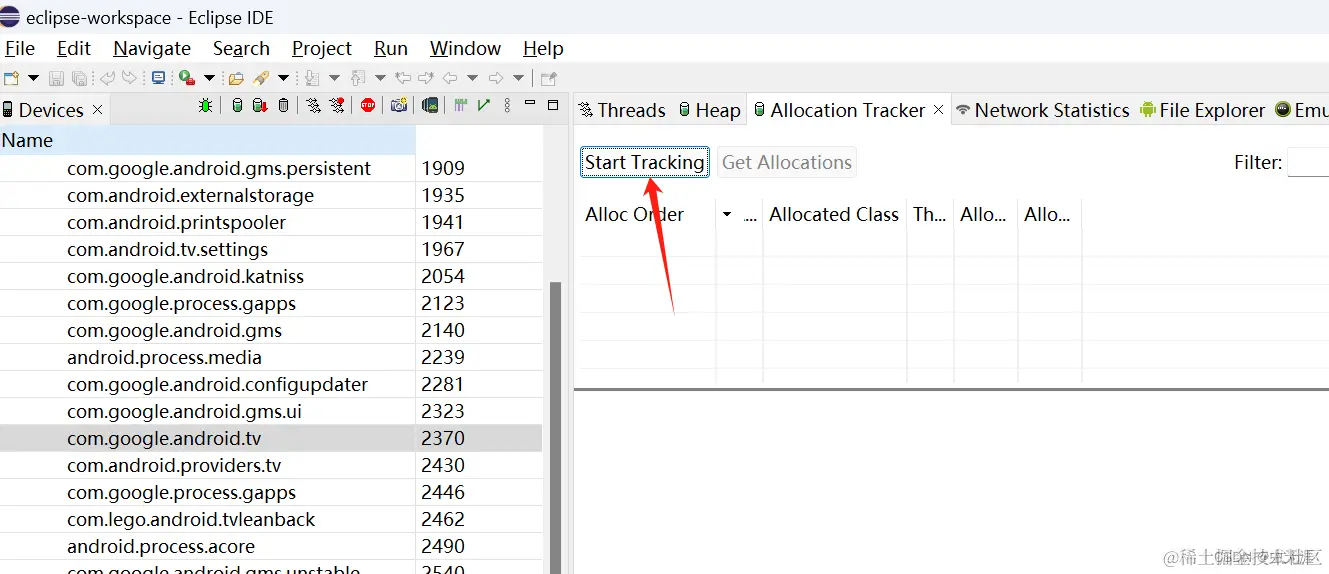This screenshot has height=574, width=1329.
Task: Click the Update Heap cylinder icon
Action: pyautogui.click(x=237, y=105)
